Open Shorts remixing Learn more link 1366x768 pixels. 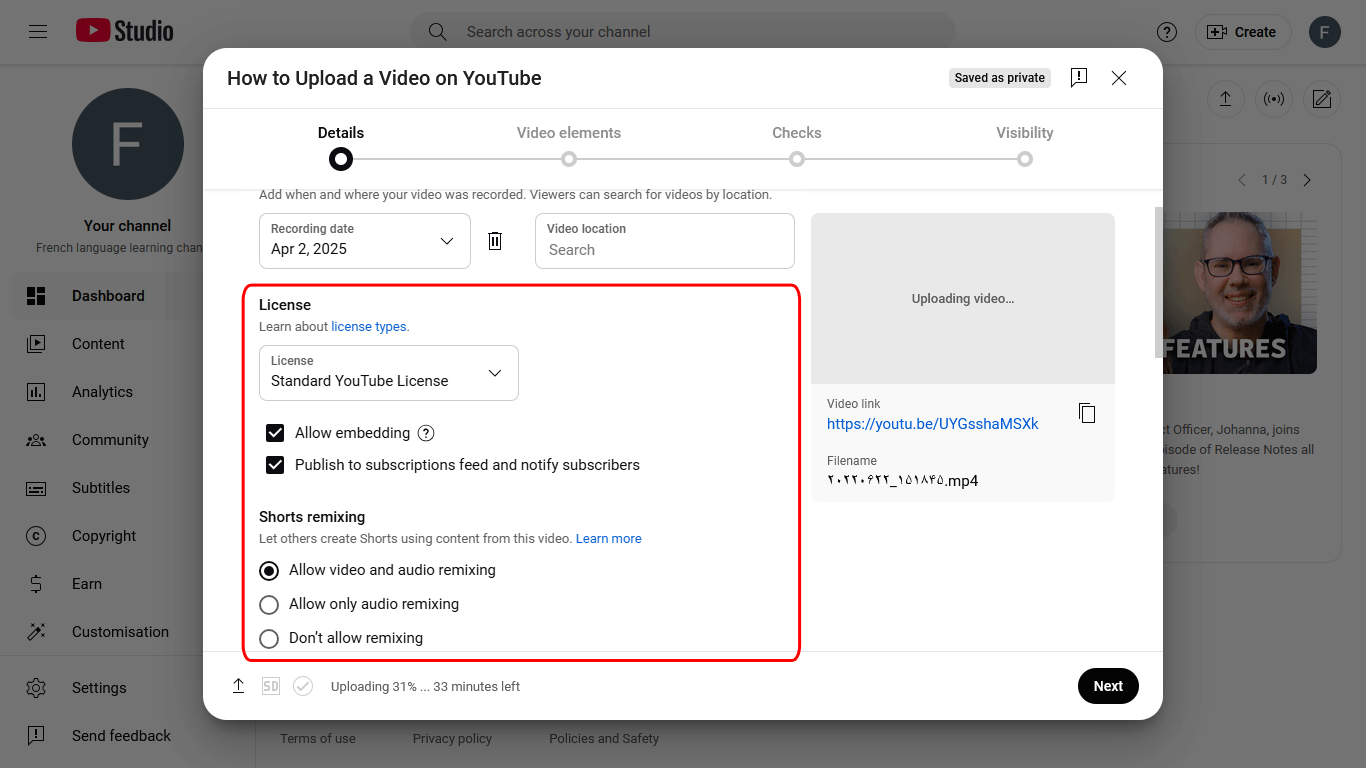pos(609,539)
